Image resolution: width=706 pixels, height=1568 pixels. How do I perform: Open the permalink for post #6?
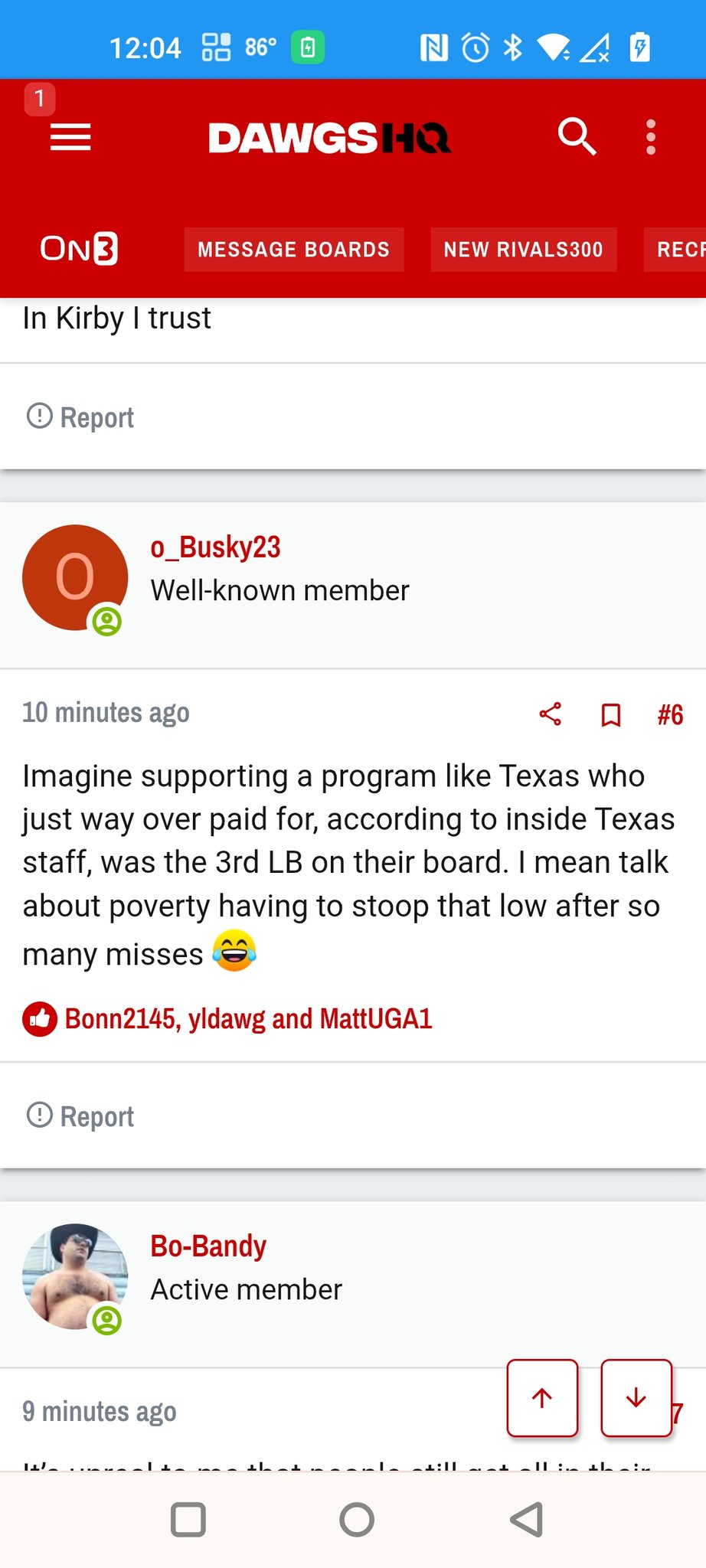point(670,714)
